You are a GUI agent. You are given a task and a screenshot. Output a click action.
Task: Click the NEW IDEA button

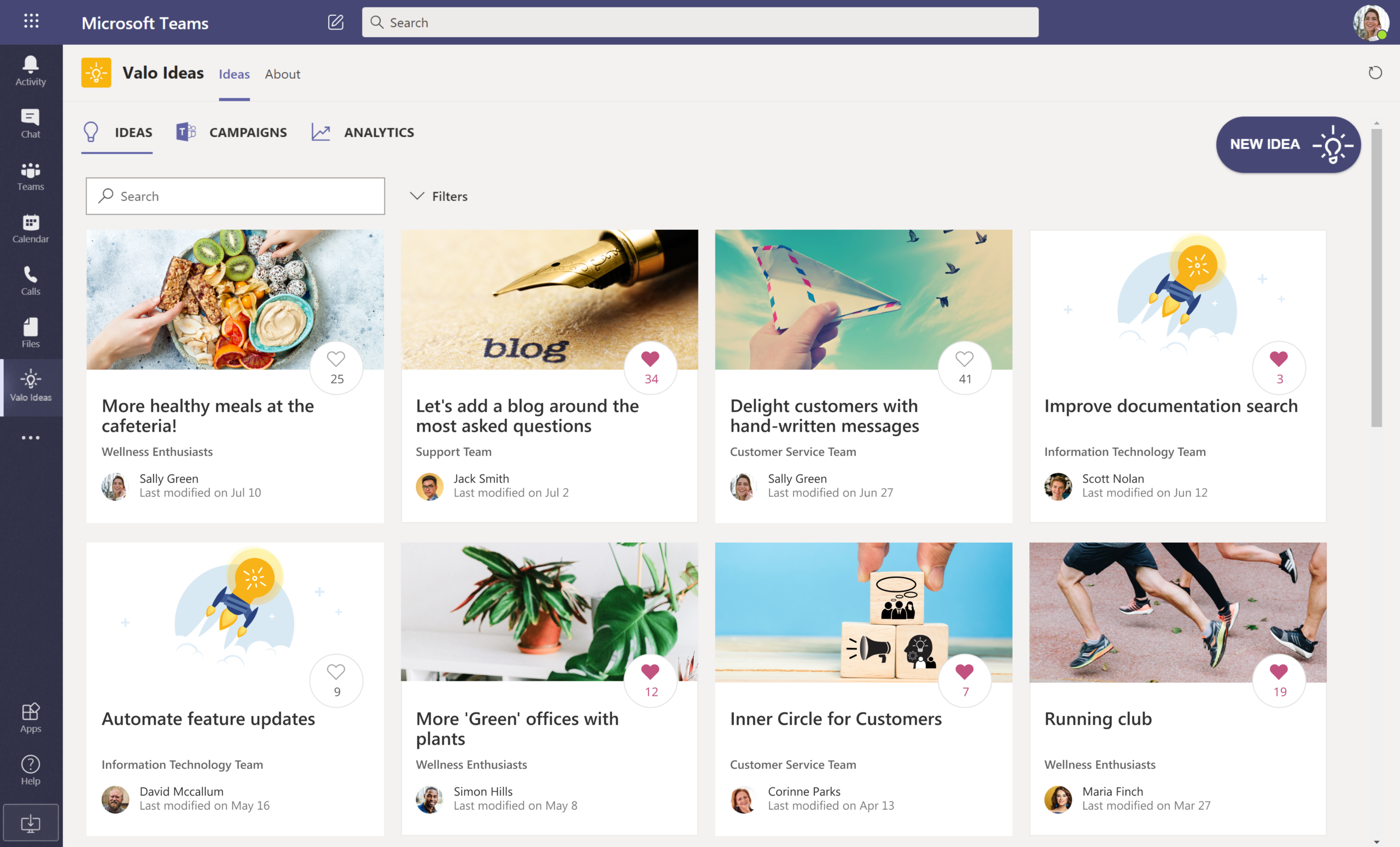(x=1288, y=144)
